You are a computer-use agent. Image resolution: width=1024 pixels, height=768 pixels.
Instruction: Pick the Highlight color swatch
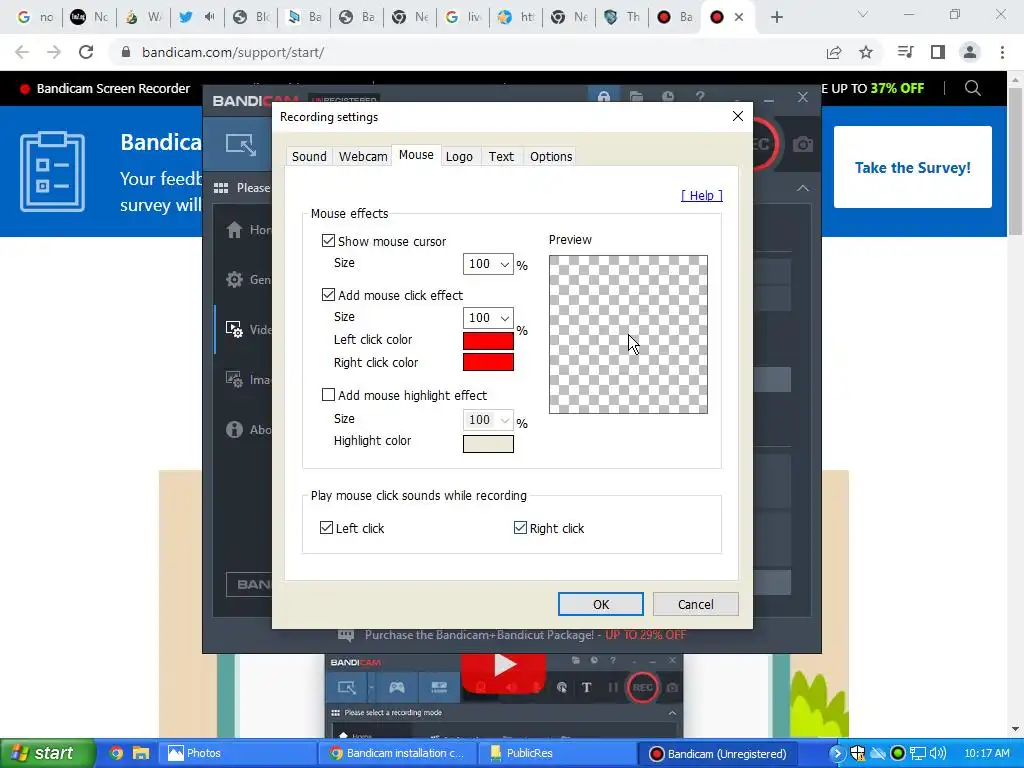click(488, 444)
